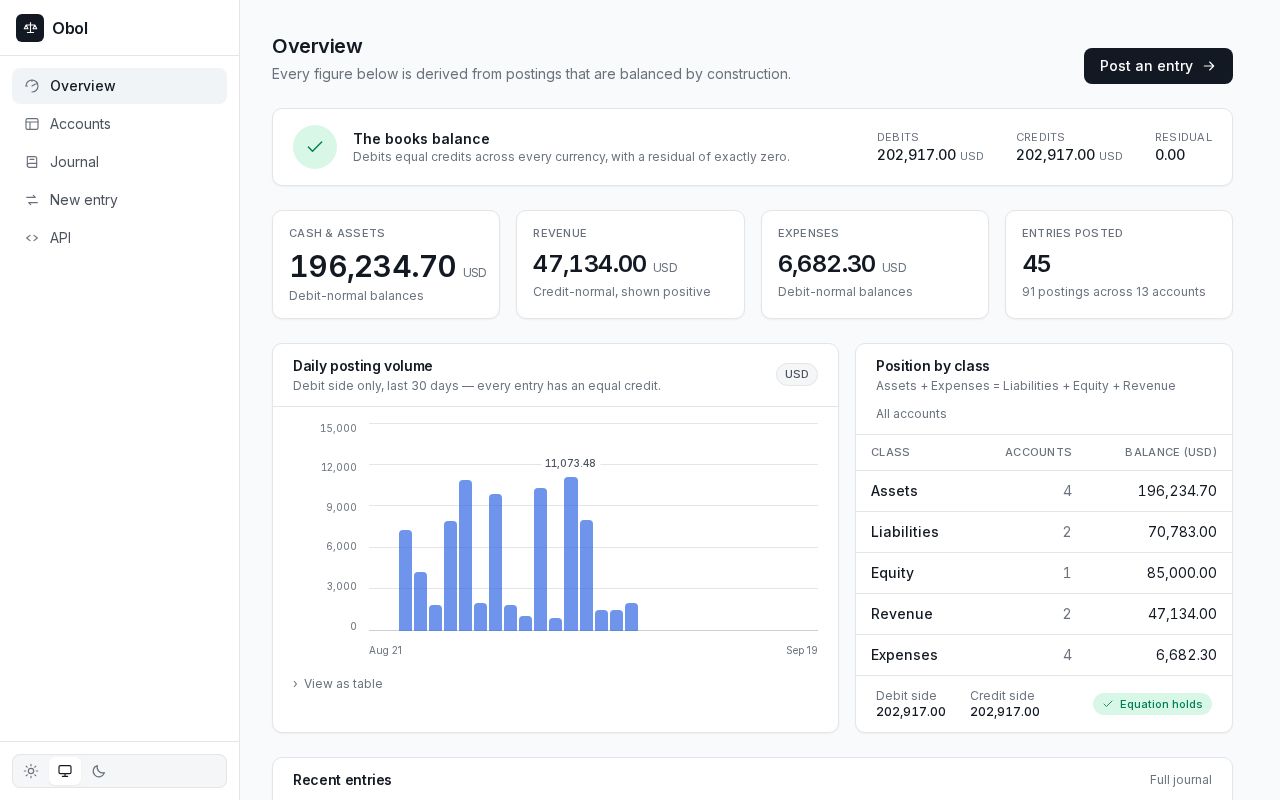Click Liabilities balance 70,783.00
This screenshot has height=800, width=1280.
point(1182,532)
